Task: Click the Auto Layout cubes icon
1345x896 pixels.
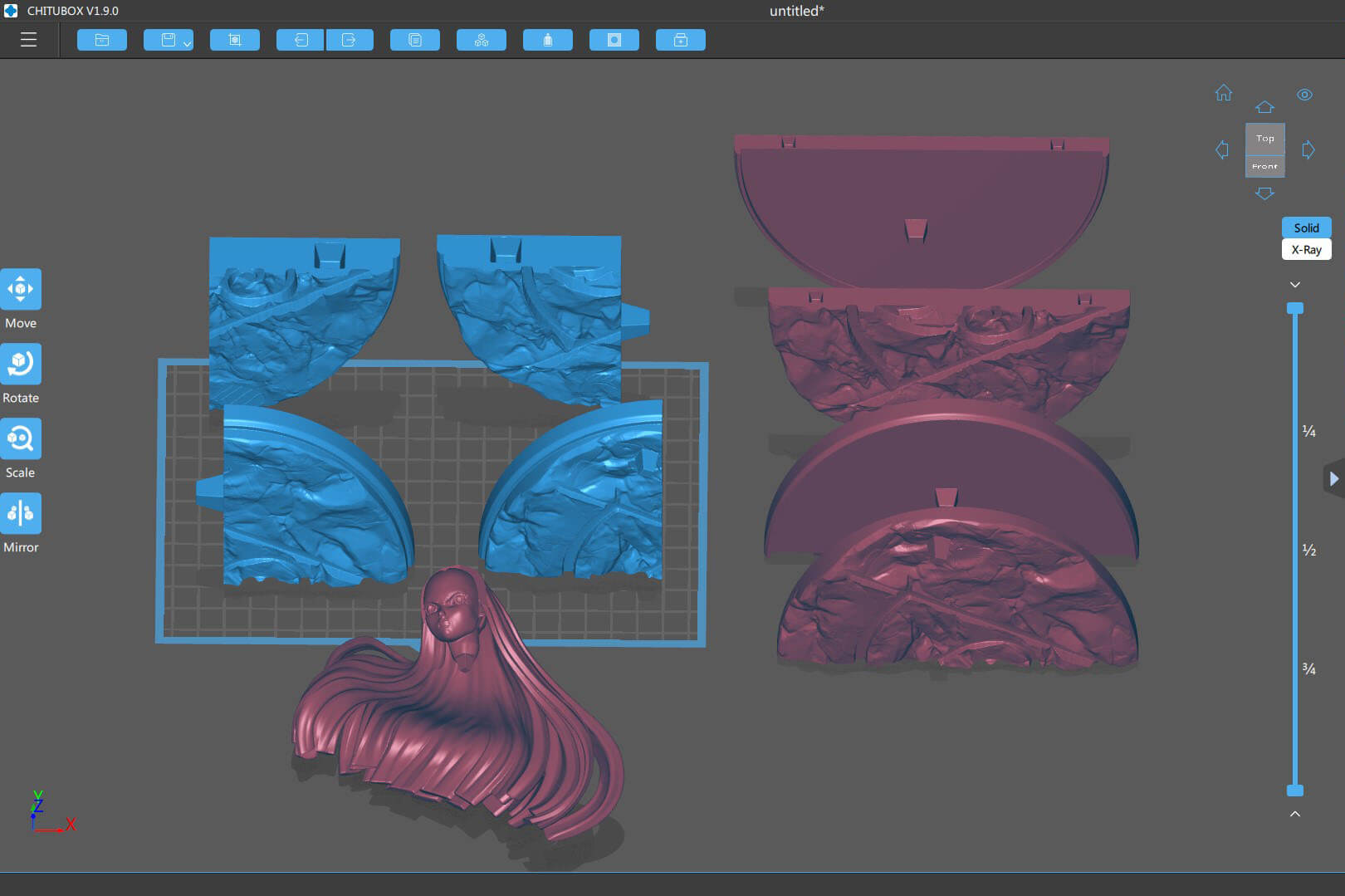Action: pyautogui.click(x=482, y=40)
